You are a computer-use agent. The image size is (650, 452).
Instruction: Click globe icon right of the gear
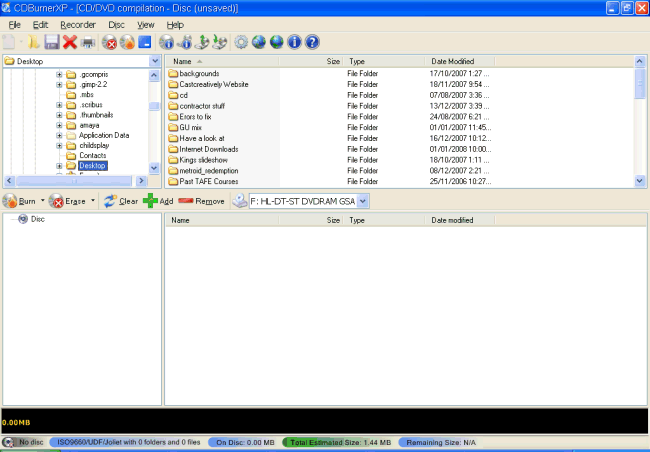coord(259,42)
